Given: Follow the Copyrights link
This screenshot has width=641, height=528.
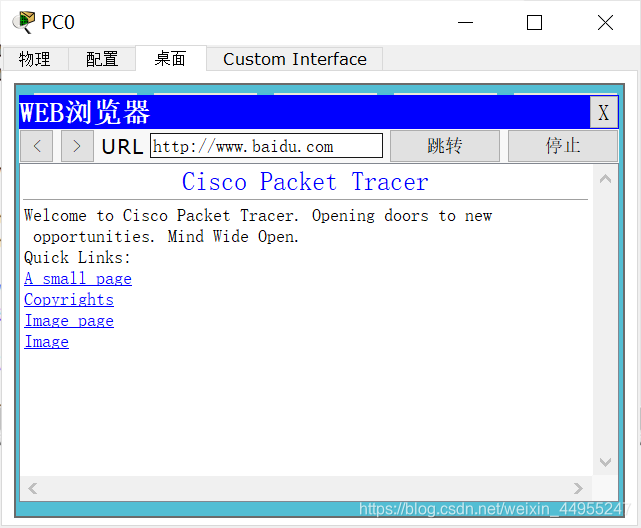Looking at the screenshot, I should click(69, 300).
